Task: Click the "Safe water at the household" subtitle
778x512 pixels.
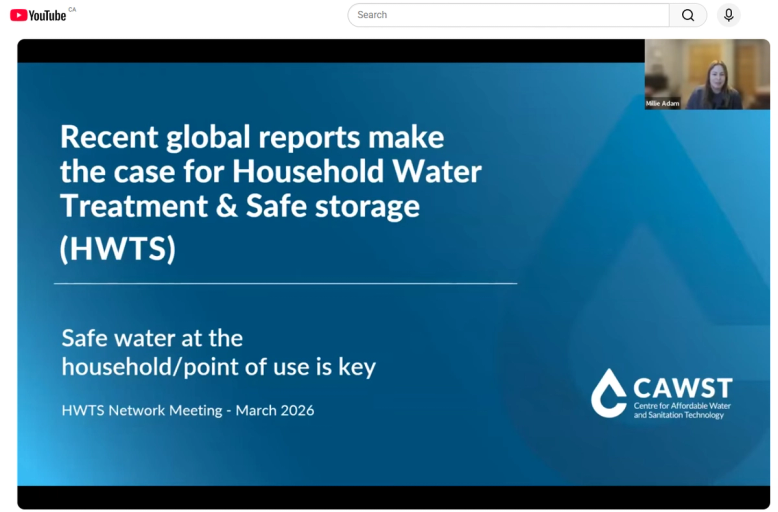Action: (218, 353)
